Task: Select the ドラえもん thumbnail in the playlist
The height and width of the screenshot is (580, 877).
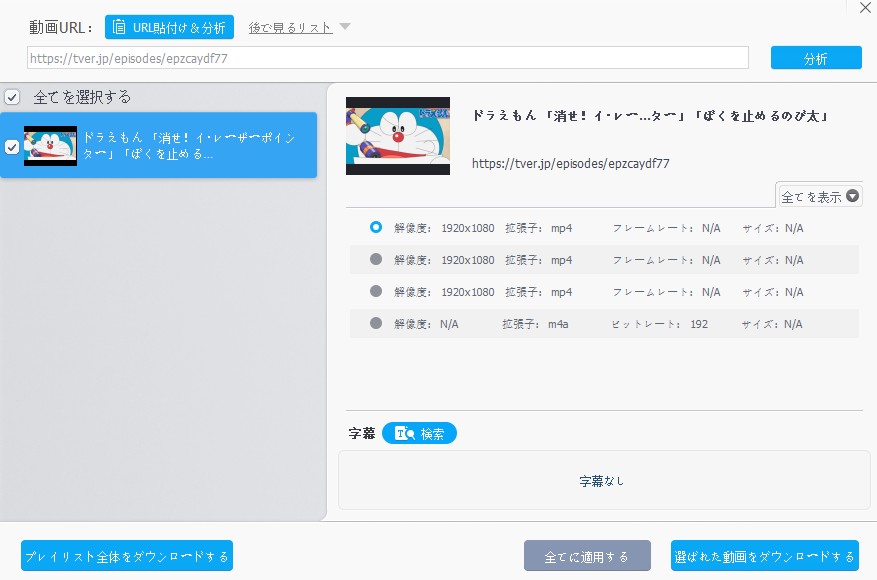Action: 50,146
